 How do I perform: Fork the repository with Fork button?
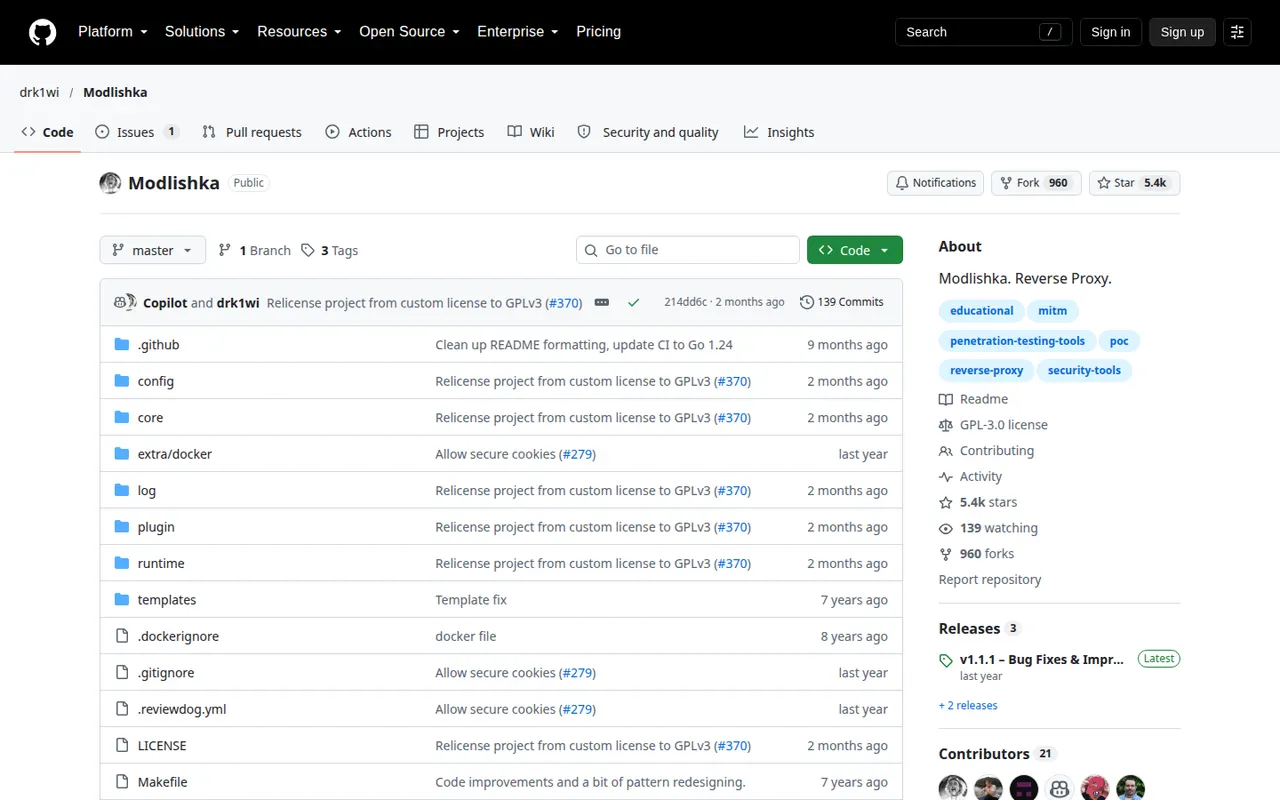coord(1036,183)
